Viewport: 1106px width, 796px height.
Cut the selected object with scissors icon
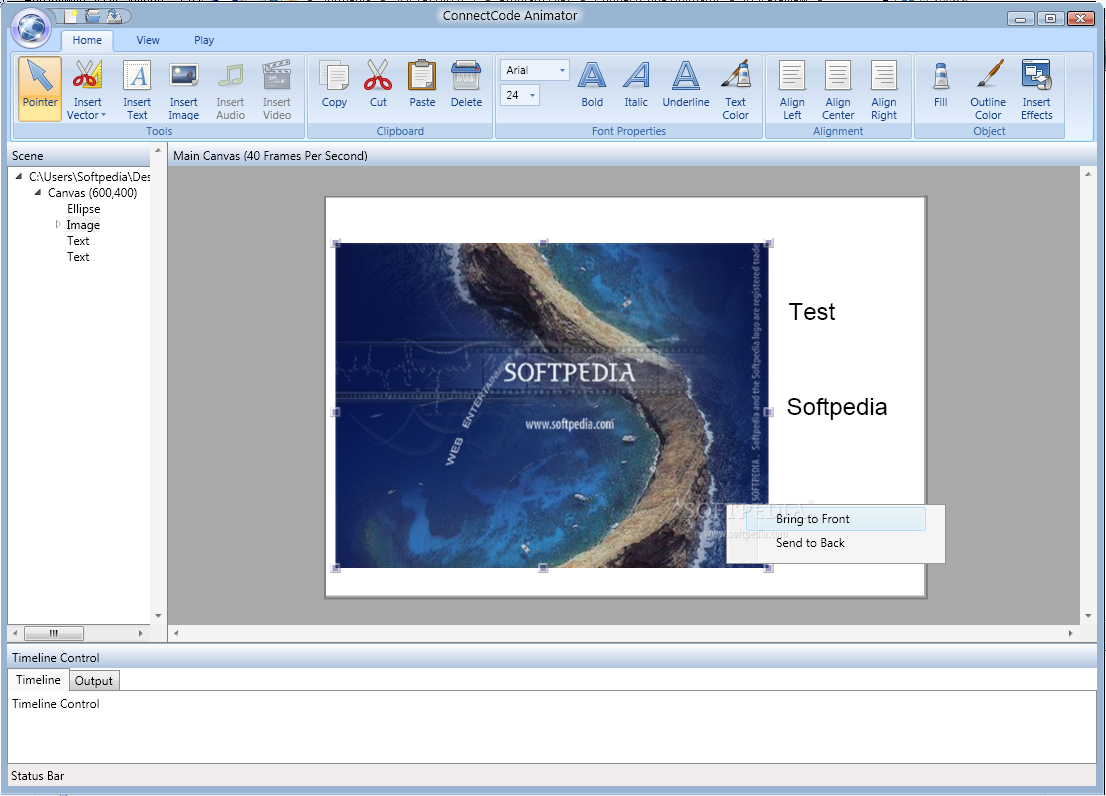pos(378,86)
